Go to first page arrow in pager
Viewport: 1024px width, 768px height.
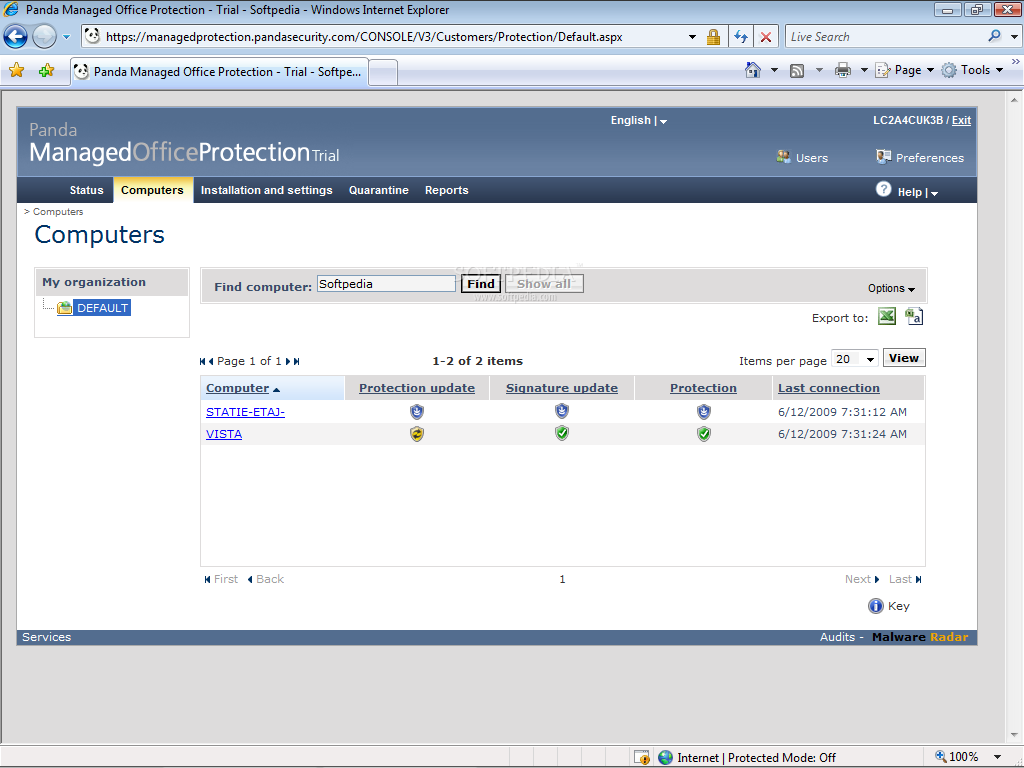point(202,361)
